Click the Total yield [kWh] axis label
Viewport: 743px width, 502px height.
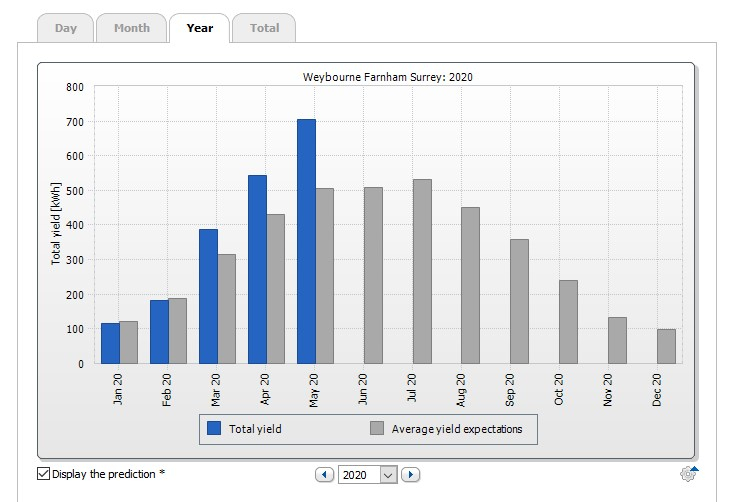(56, 223)
